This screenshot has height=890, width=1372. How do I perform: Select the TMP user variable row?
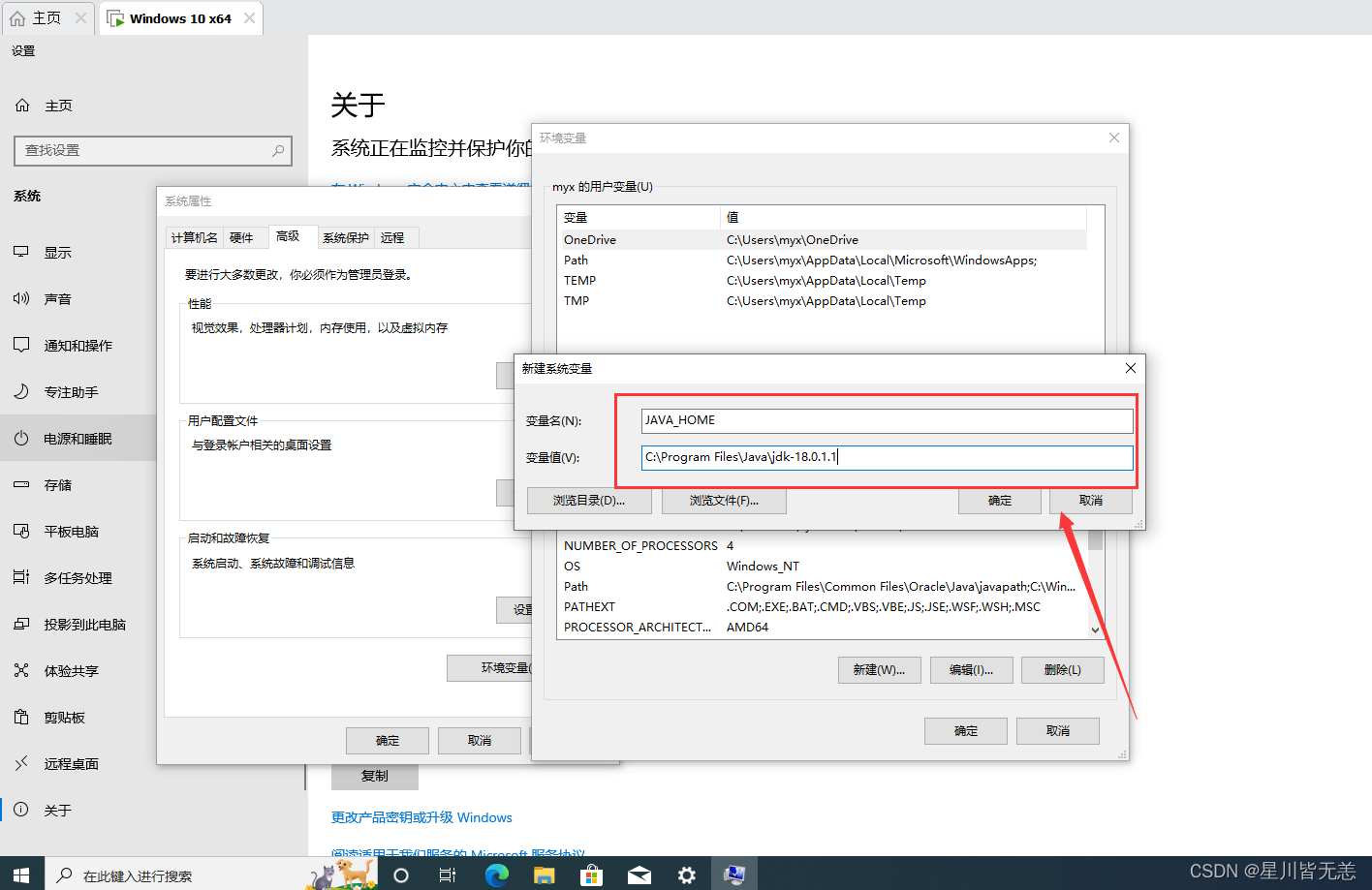823,301
